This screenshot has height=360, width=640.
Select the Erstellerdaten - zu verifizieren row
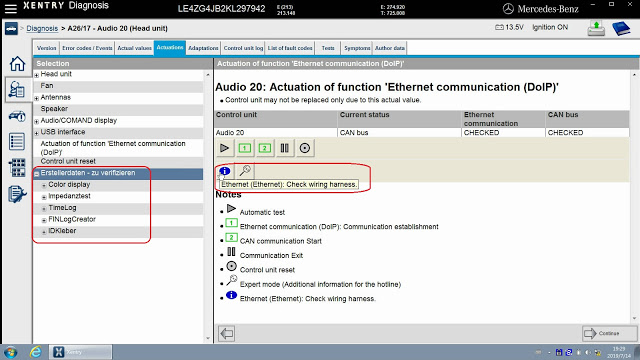(x=118, y=173)
